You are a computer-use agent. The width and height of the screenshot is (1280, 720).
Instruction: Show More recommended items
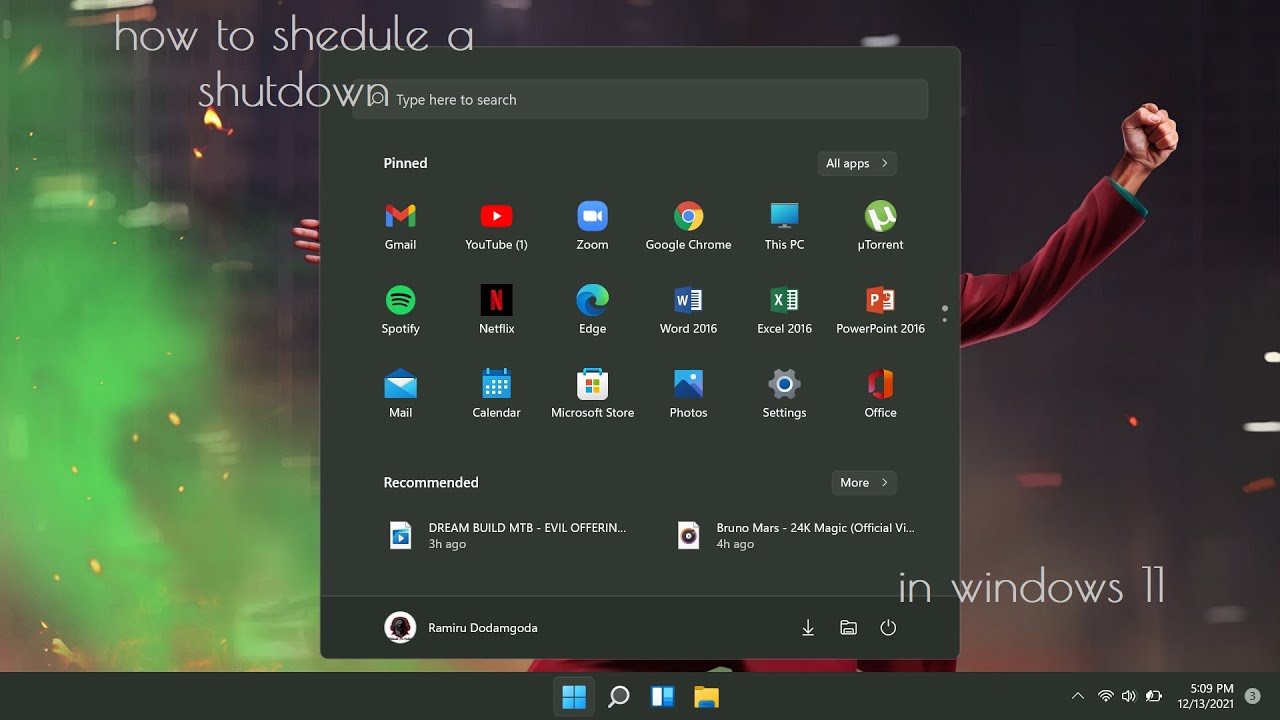pos(863,483)
